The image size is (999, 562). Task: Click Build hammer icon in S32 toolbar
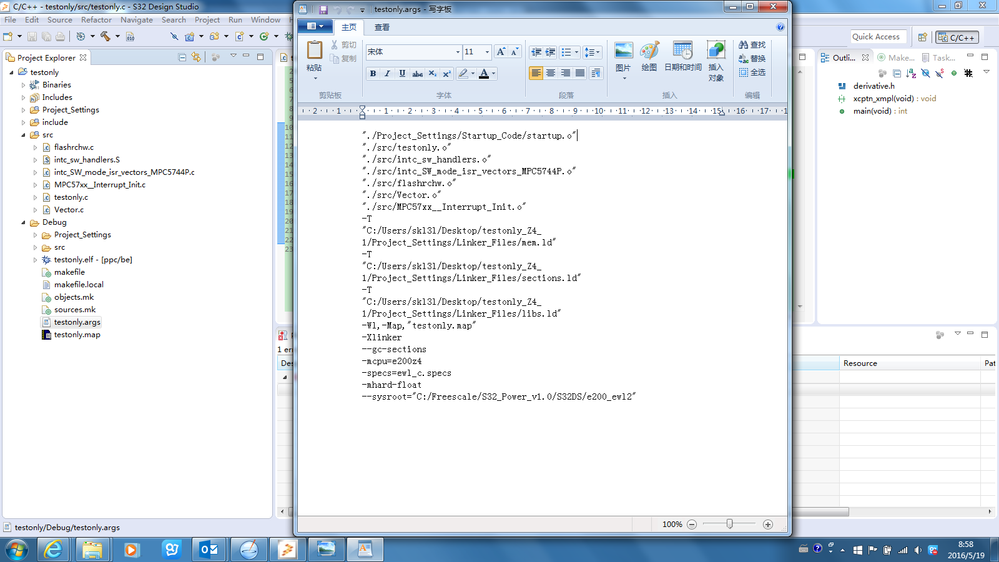coord(106,36)
